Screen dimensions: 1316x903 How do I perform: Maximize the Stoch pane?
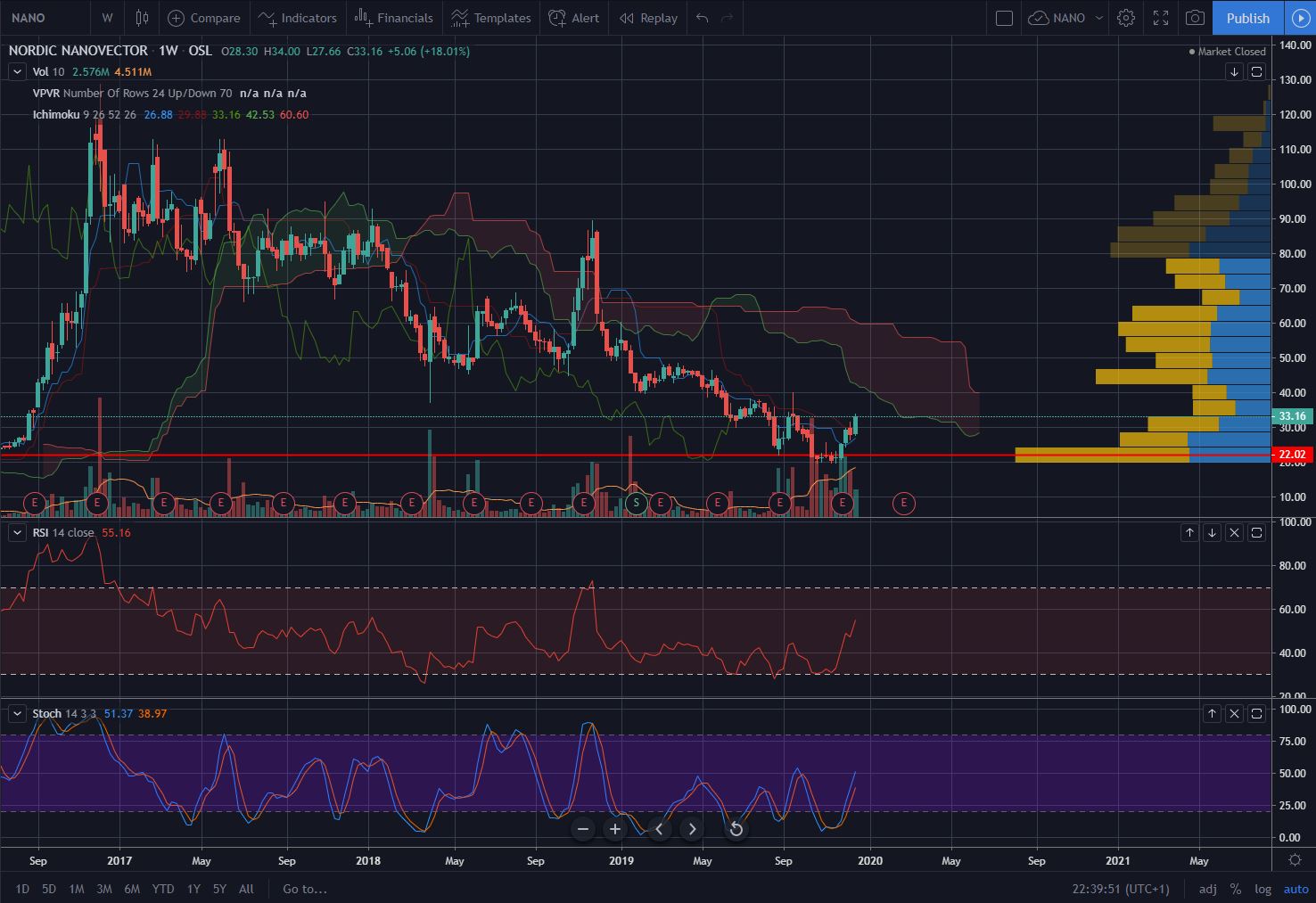[1256, 713]
